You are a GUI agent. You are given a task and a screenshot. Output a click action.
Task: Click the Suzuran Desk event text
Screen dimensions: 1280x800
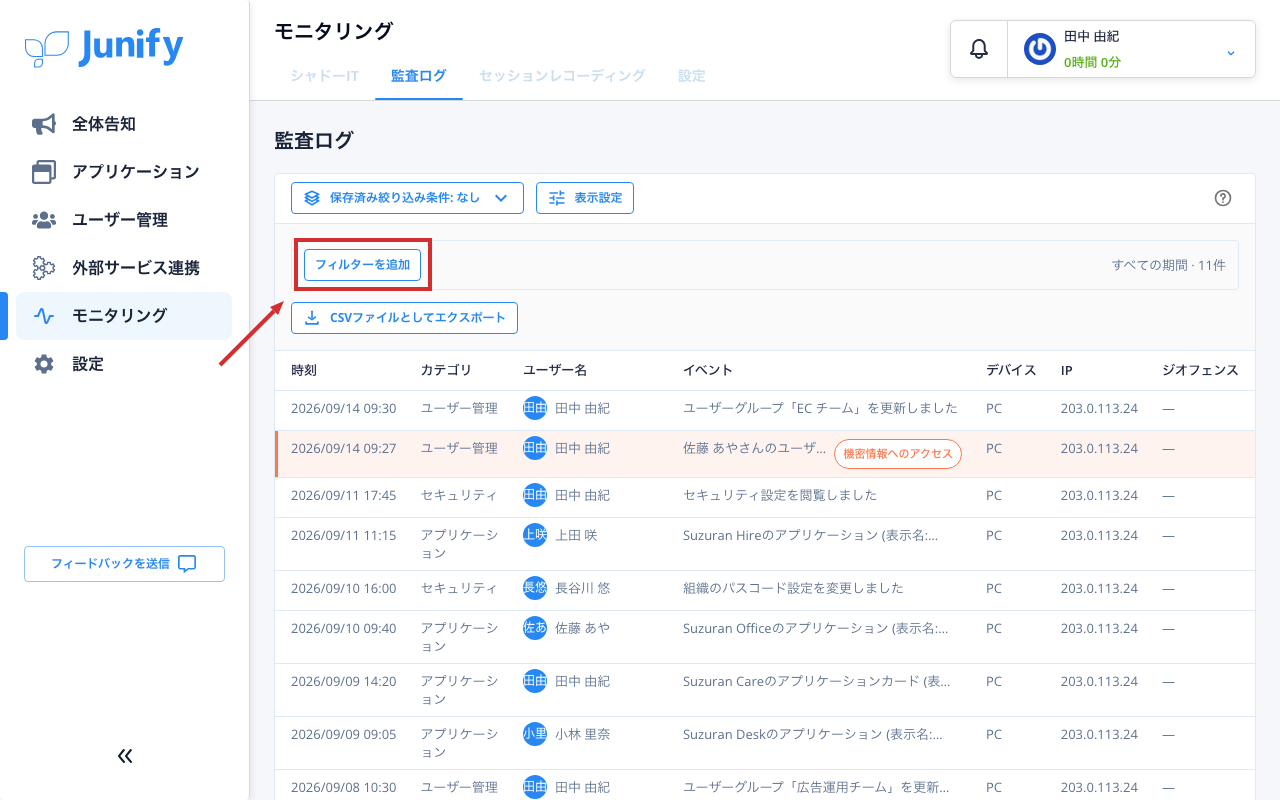point(813,734)
